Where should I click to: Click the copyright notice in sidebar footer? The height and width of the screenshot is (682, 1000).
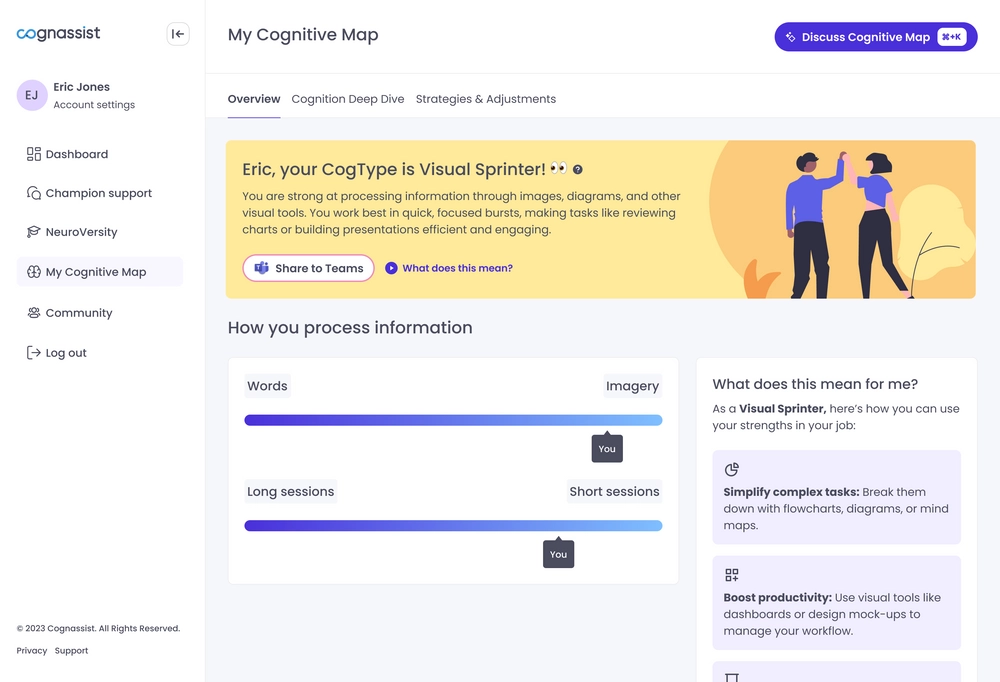coord(98,628)
